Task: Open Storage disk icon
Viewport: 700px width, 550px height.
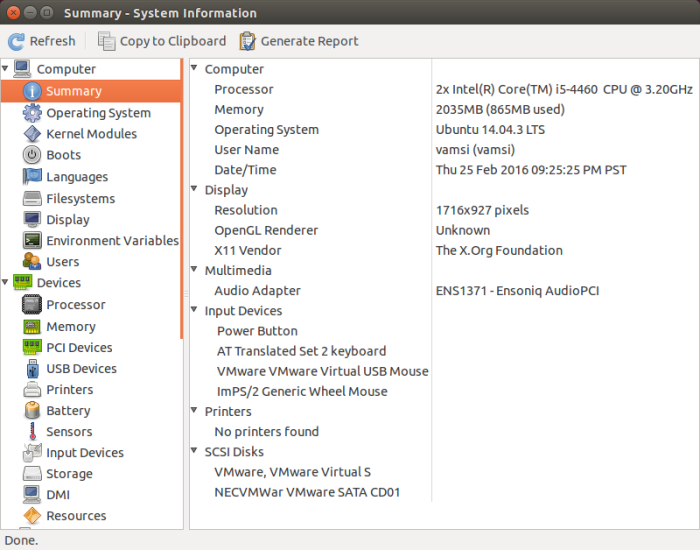Action: pos(32,474)
